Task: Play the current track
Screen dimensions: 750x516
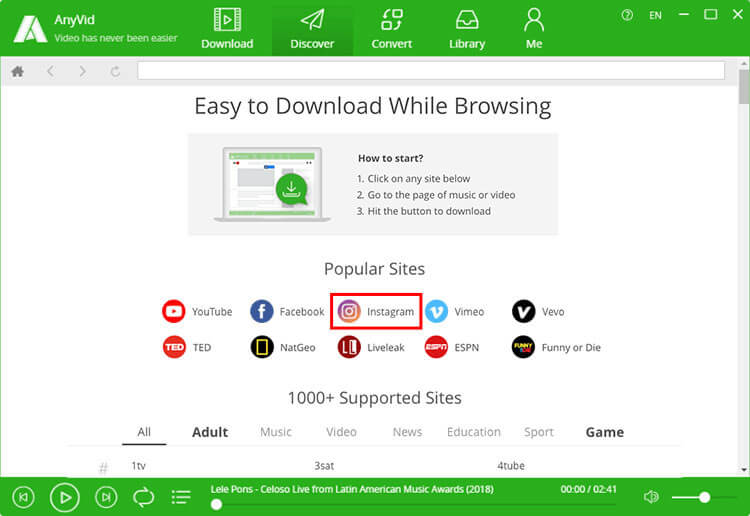Action: (65, 497)
